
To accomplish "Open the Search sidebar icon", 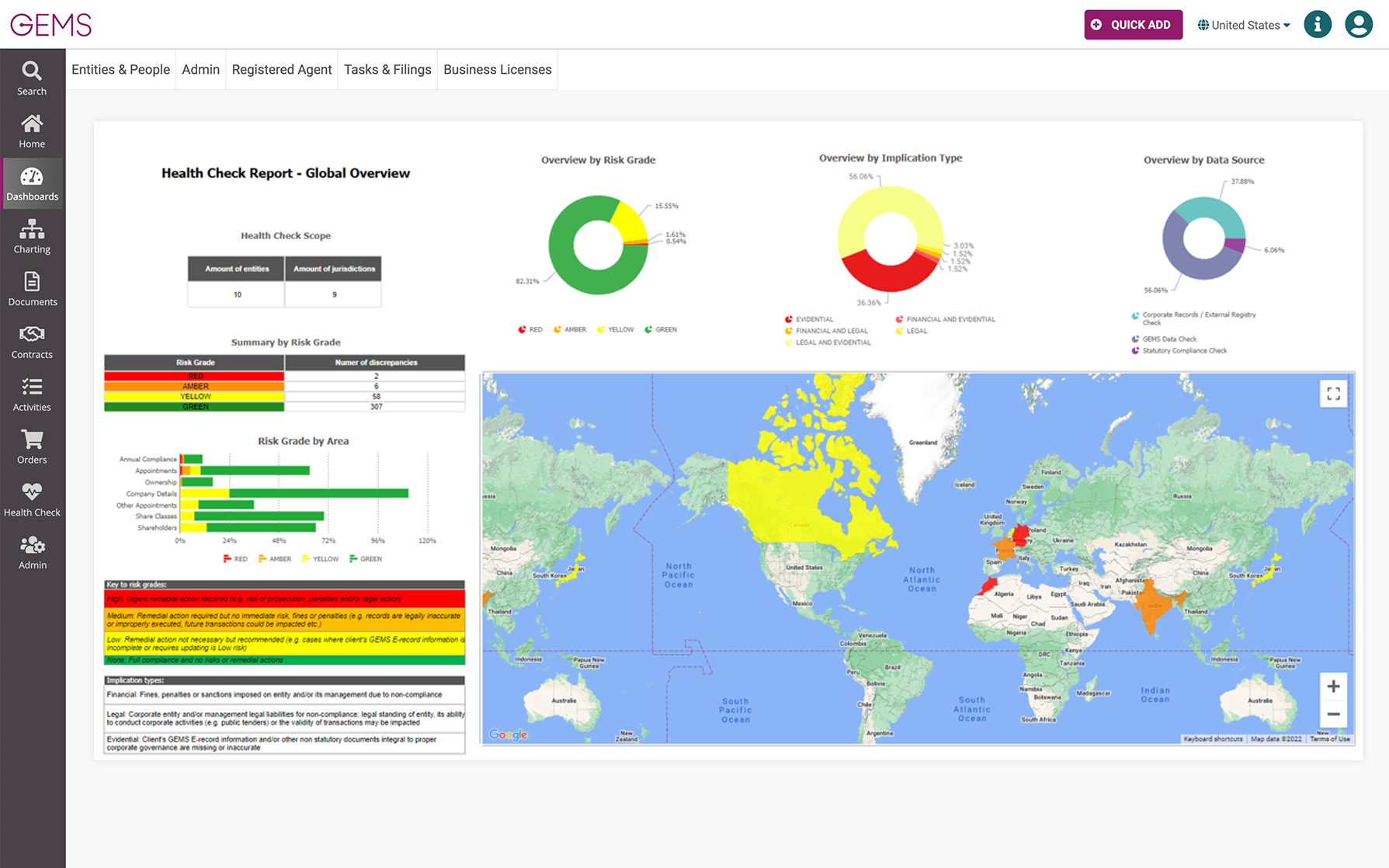I will (32, 78).
